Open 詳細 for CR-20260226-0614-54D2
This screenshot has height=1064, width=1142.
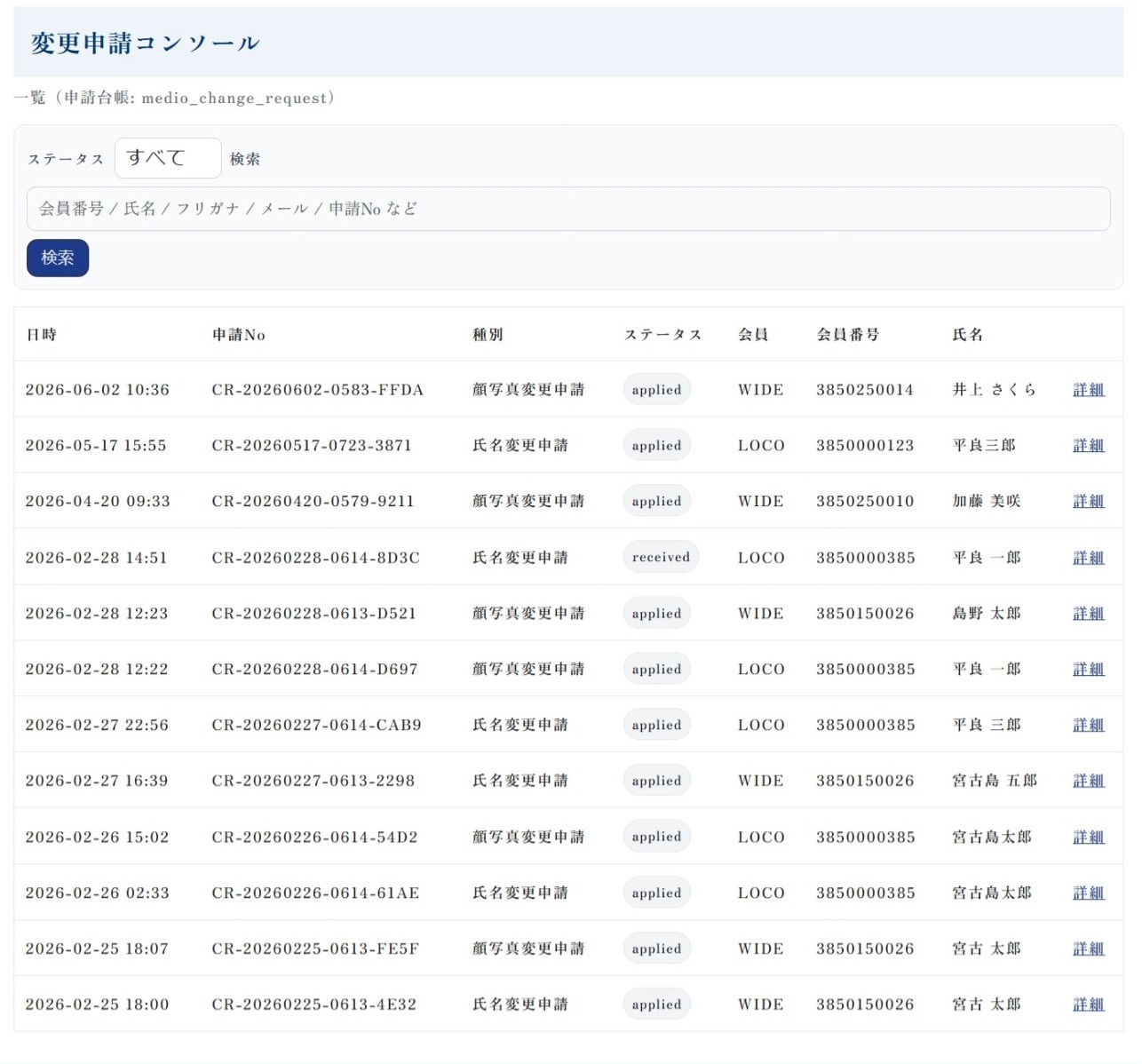click(1089, 838)
